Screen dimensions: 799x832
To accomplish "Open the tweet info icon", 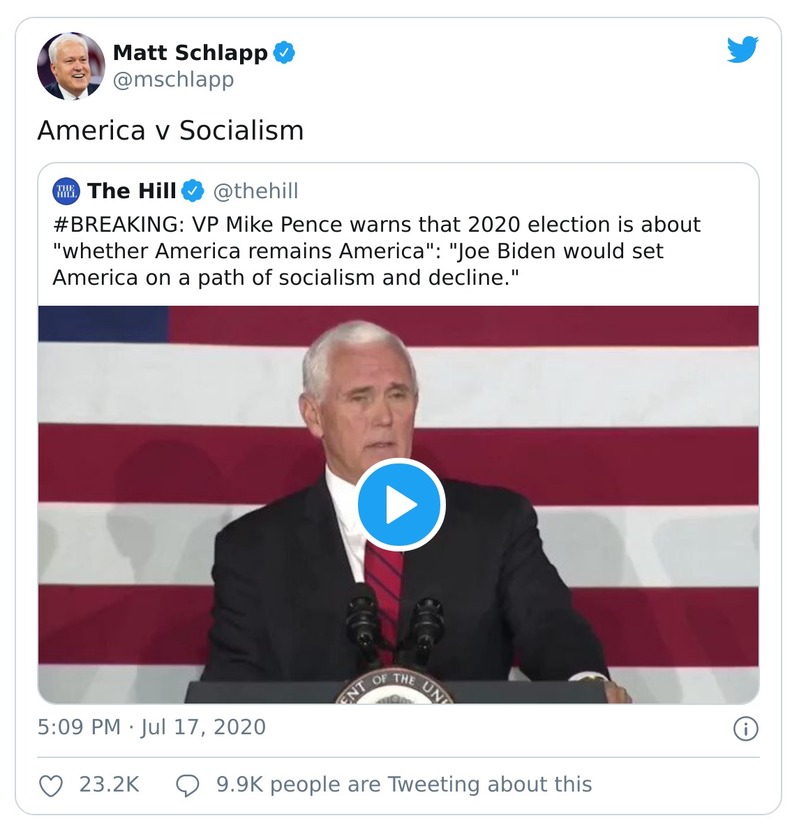I will [x=745, y=728].
